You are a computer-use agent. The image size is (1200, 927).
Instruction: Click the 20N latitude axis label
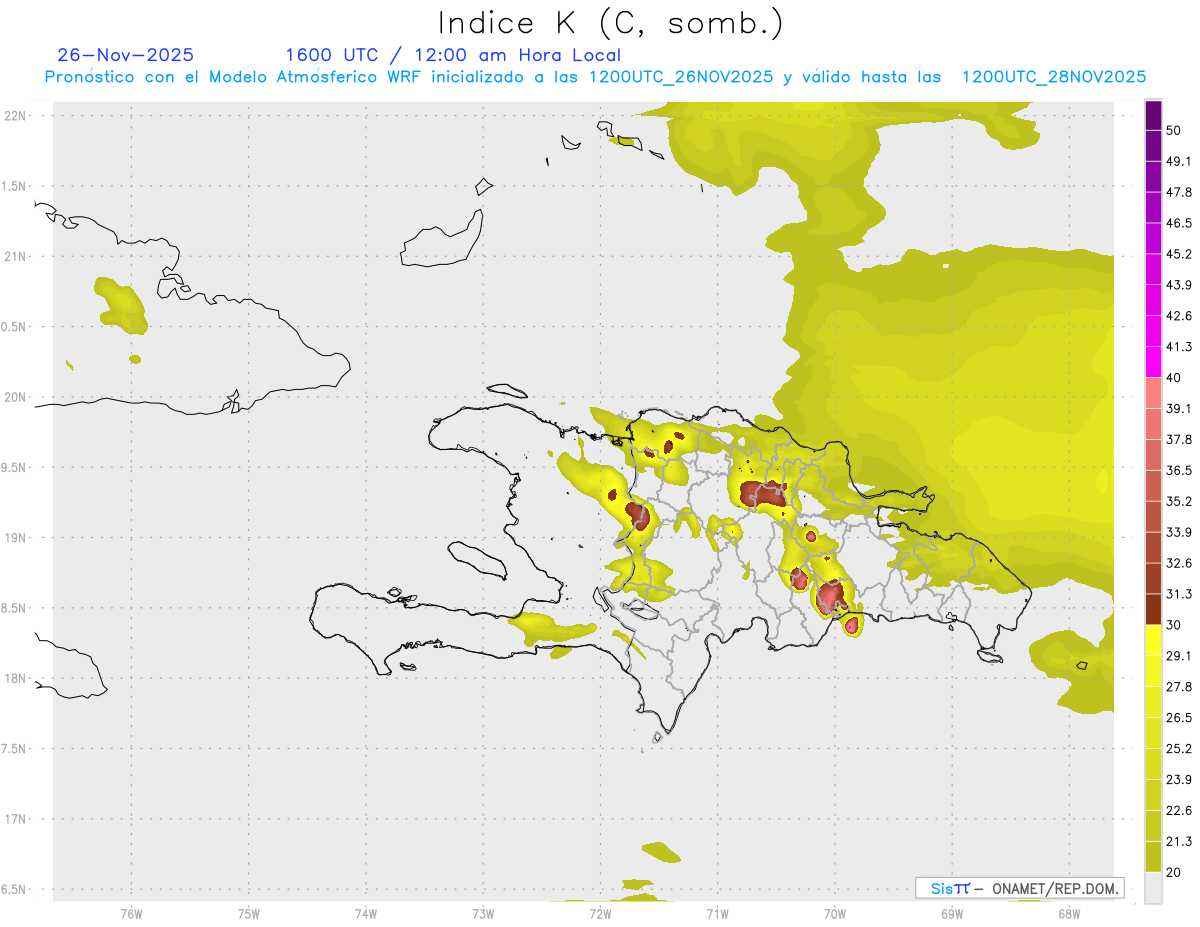pyautogui.click(x=17, y=397)
